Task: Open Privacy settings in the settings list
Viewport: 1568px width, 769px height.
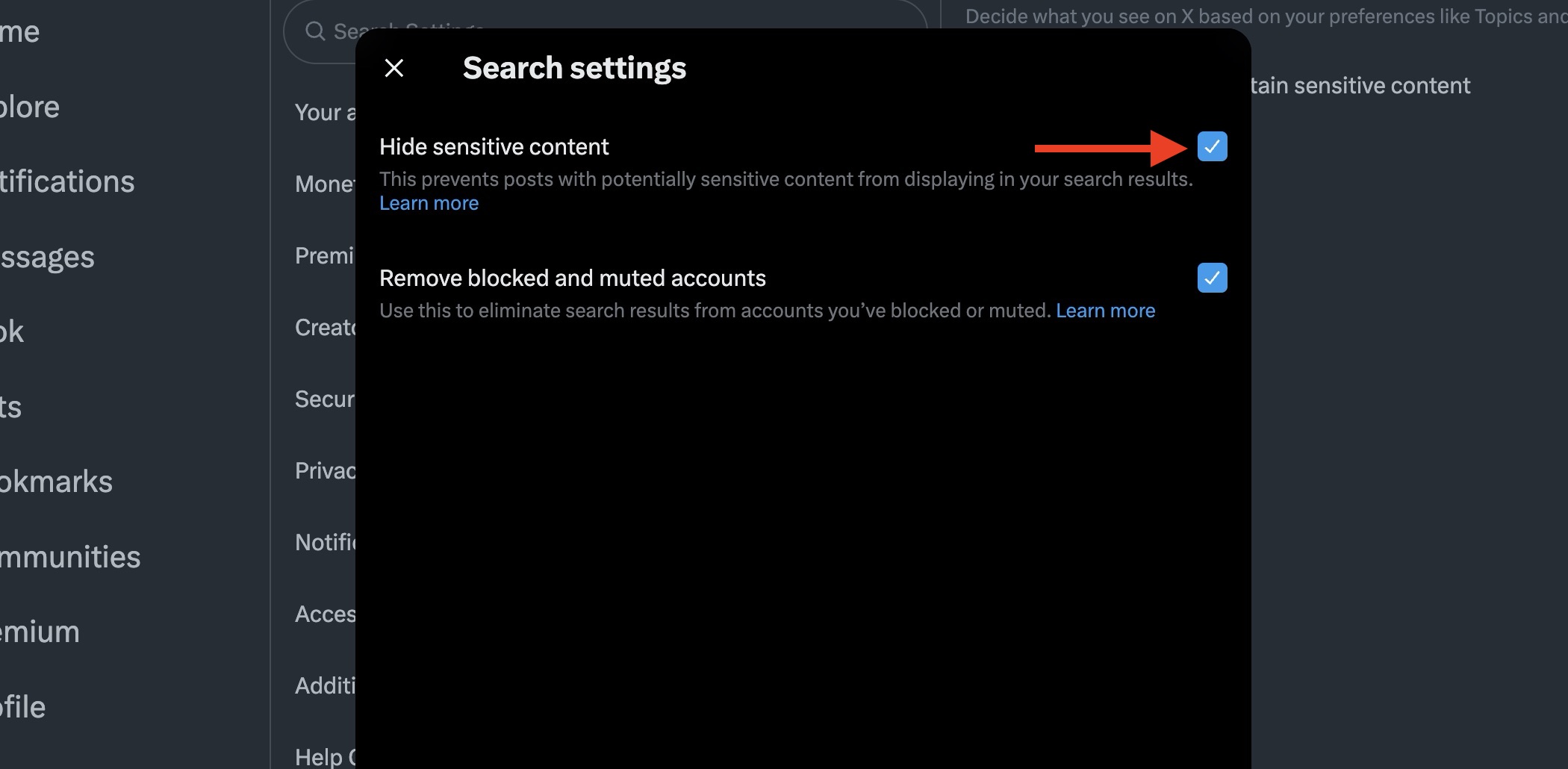Action: click(x=325, y=470)
